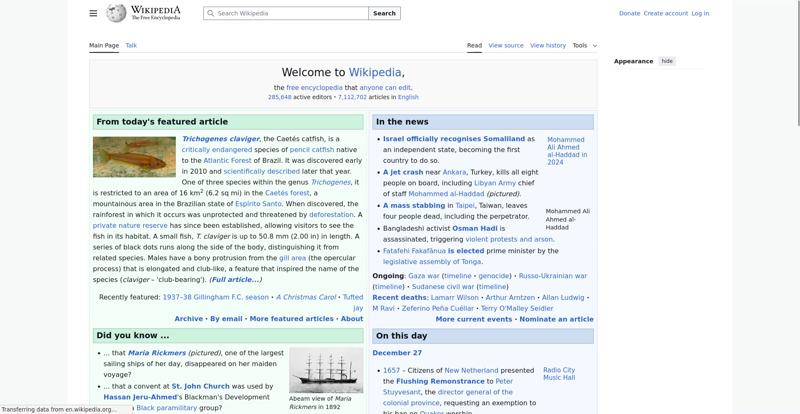Select the View source tab
800x414 pixels.
tap(506, 45)
